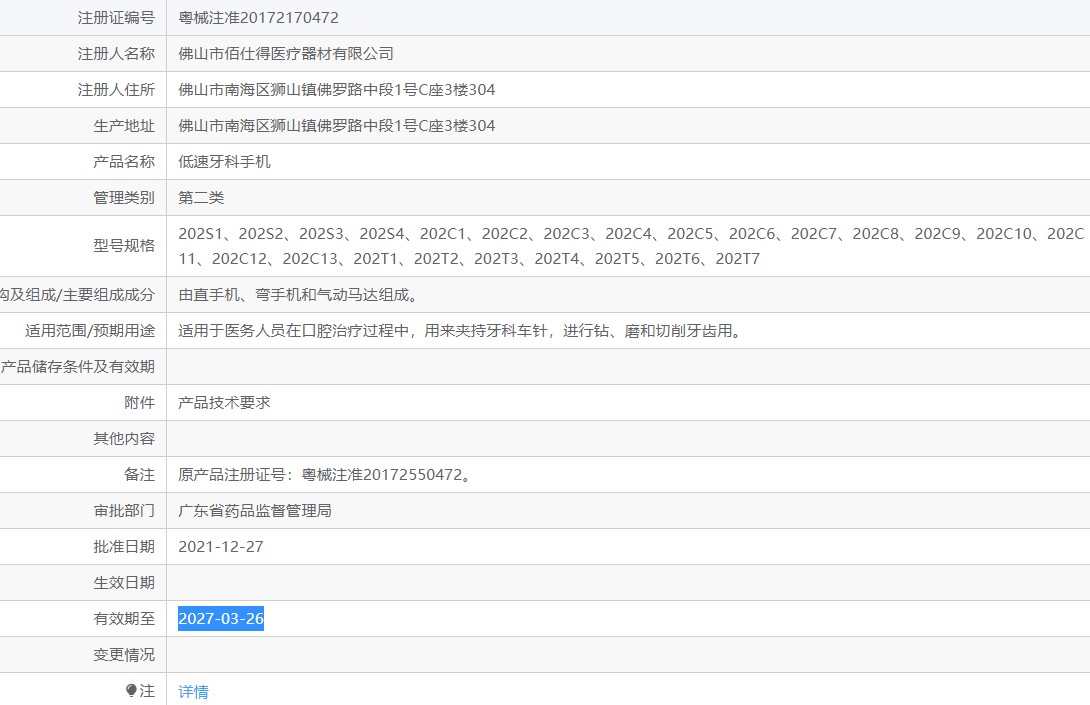Click the 注册证编号 label
1090x705 pixels.
click(116, 18)
